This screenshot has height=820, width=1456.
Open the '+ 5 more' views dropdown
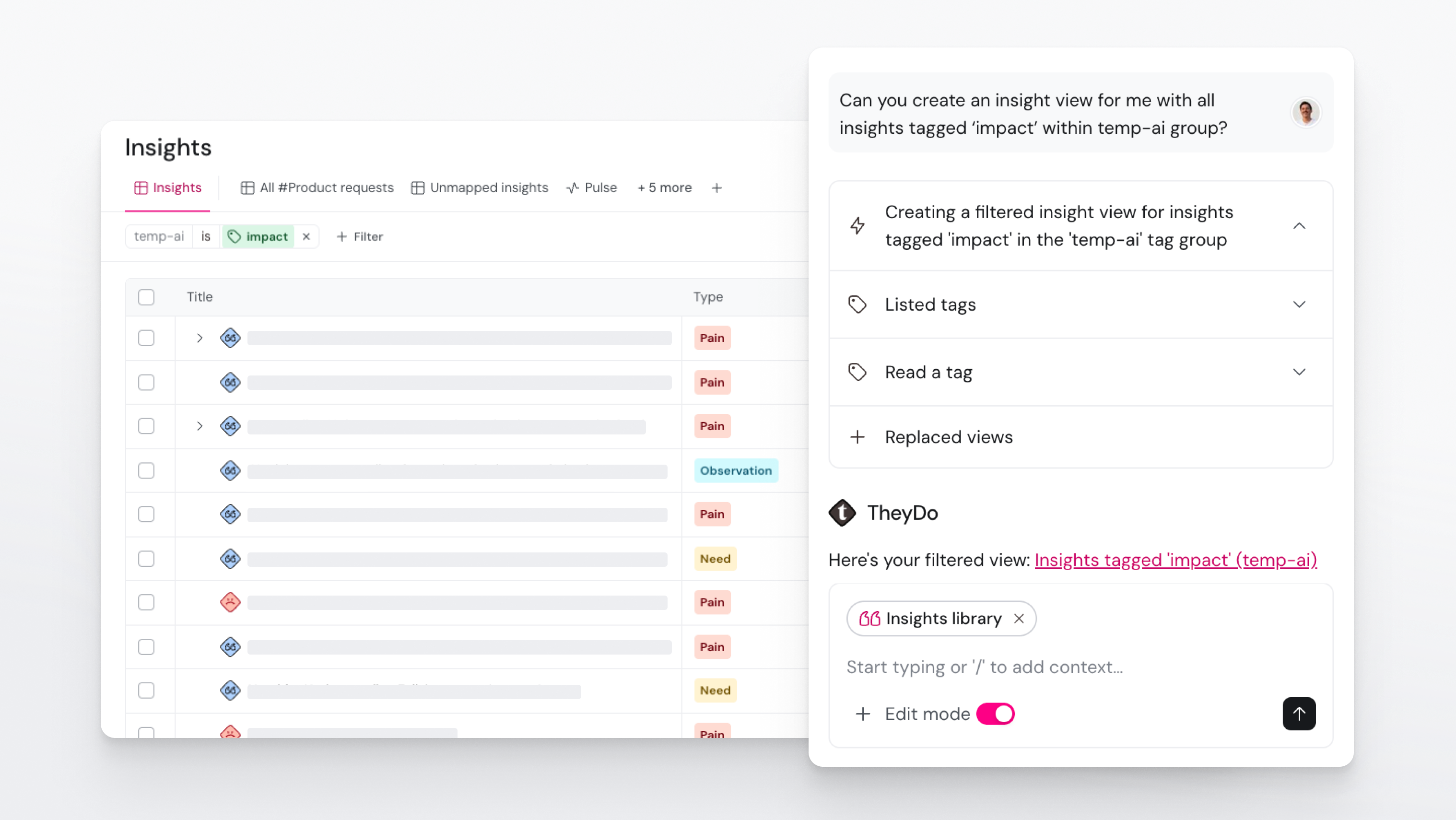point(664,187)
